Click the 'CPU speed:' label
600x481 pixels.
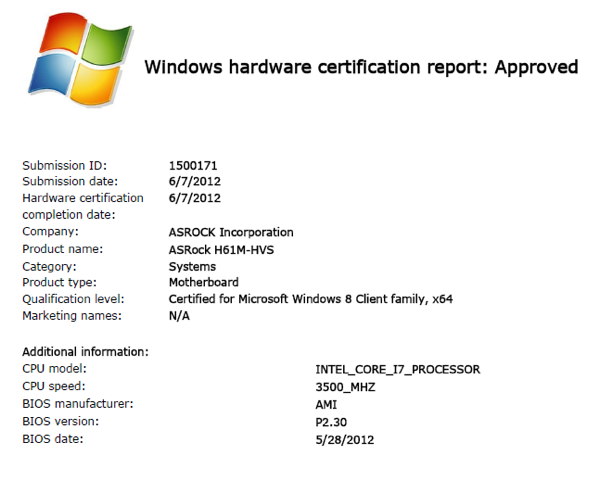tap(54, 386)
